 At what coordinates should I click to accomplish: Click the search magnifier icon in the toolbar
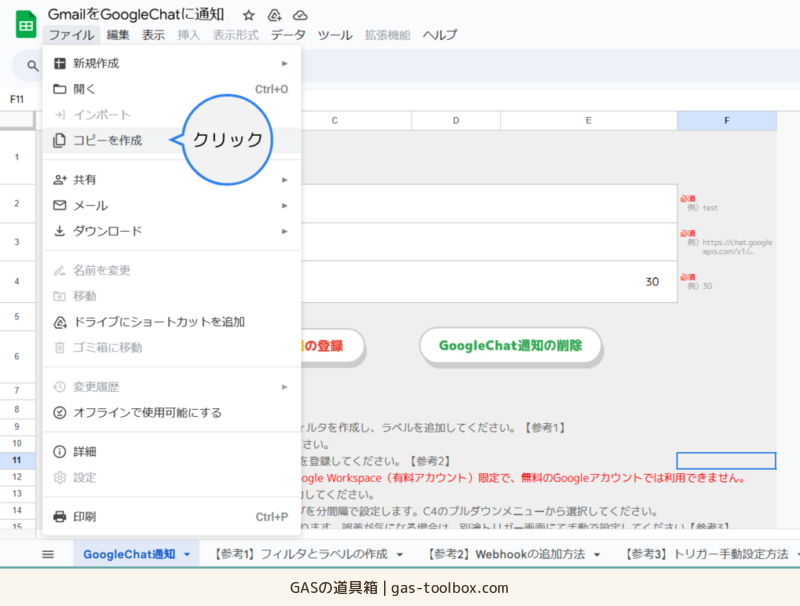pos(33,66)
